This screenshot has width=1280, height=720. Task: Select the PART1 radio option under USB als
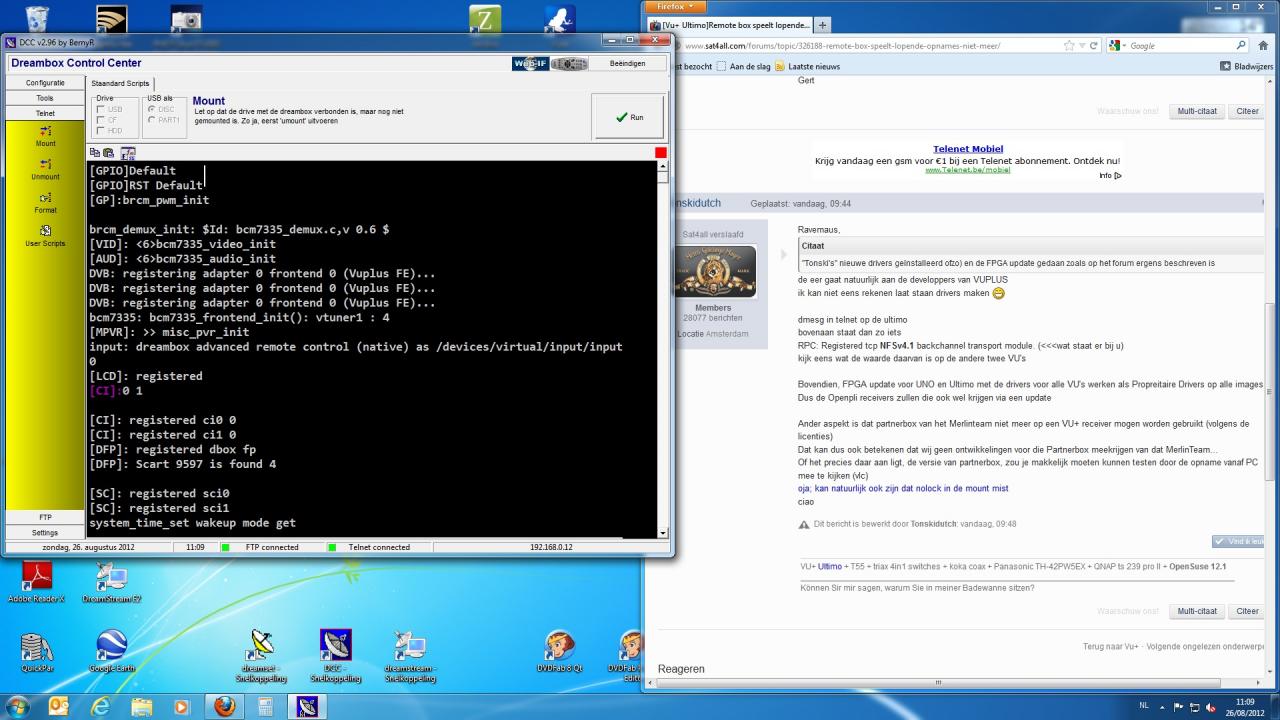point(151,120)
